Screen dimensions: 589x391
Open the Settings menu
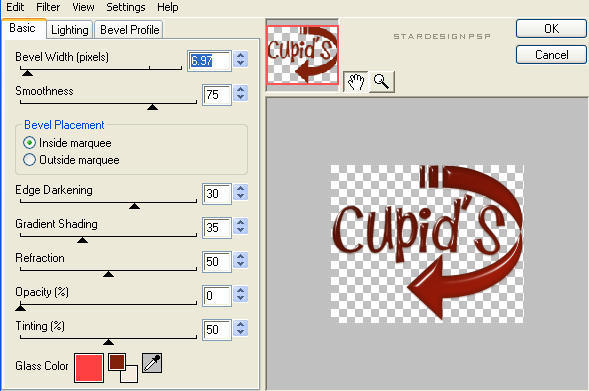(x=125, y=7)
